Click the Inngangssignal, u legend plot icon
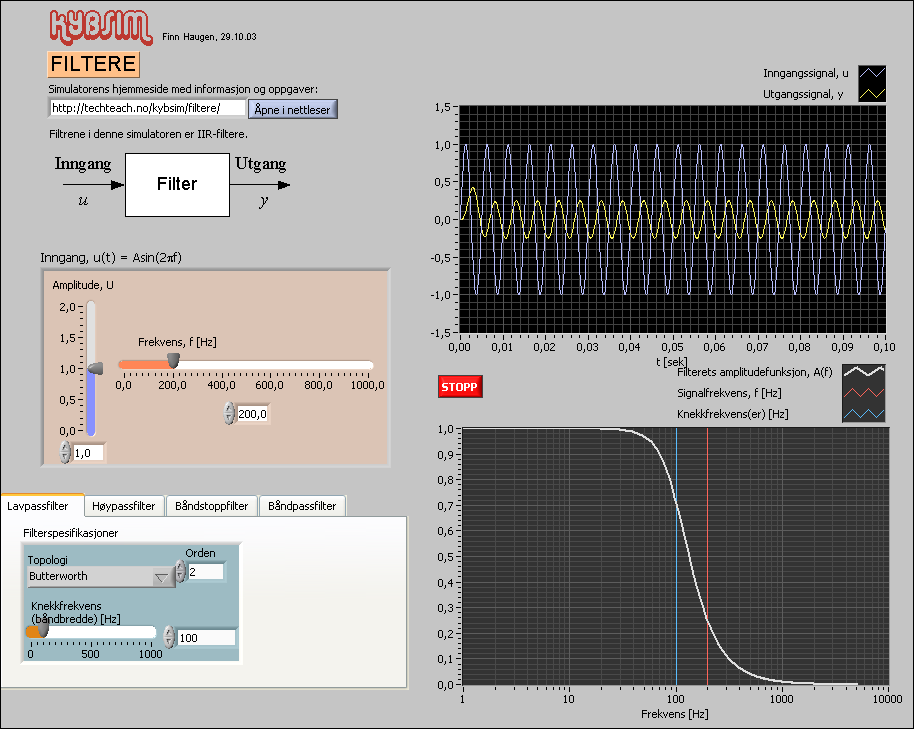 point(872,74)
